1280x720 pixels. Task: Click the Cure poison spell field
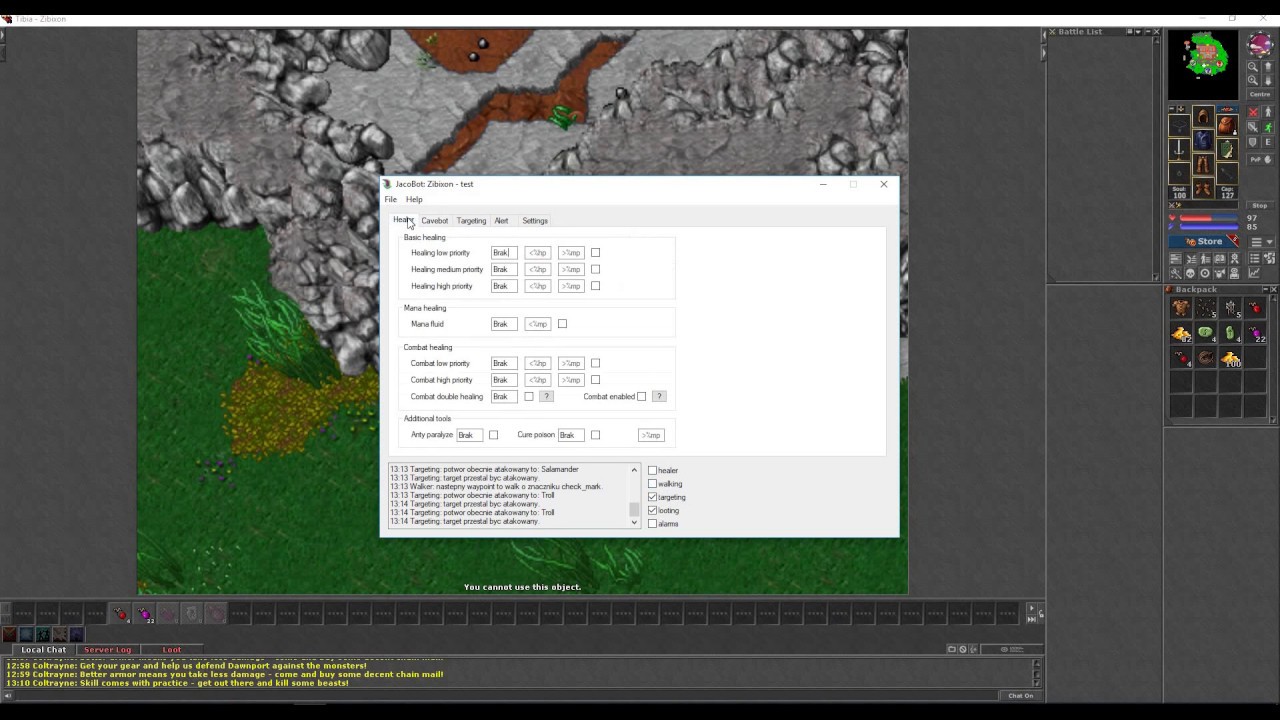point(571,435)
